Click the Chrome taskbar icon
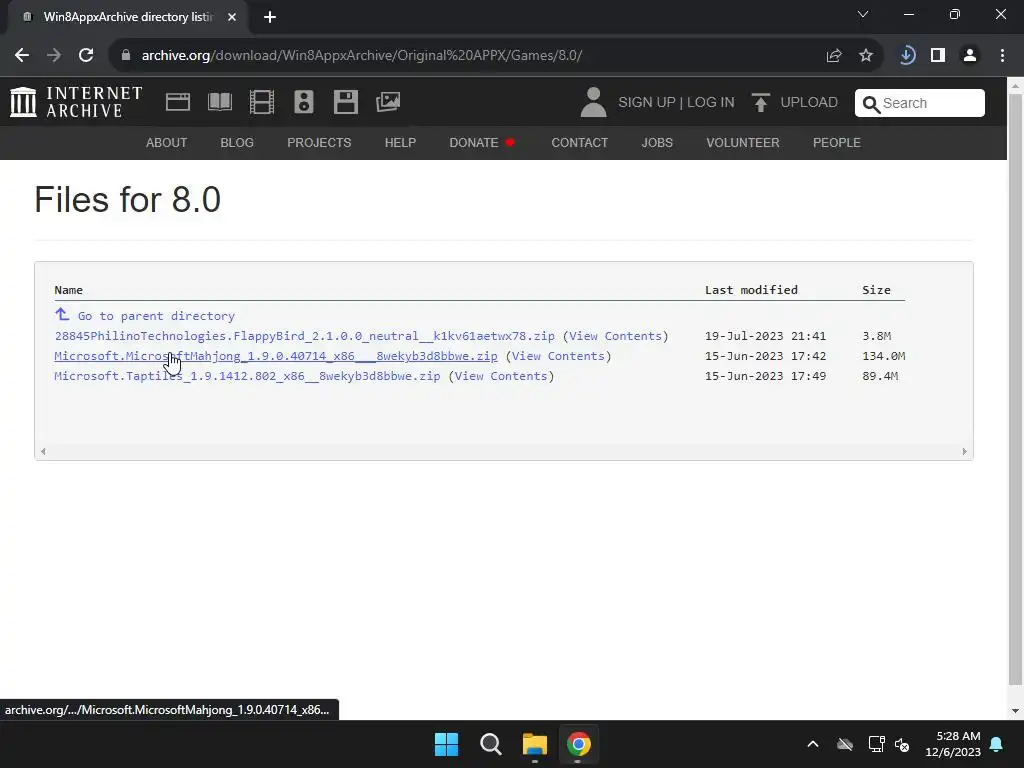Image resolution: width=1024 pixels, height=768 pixels. coord(578,744)
